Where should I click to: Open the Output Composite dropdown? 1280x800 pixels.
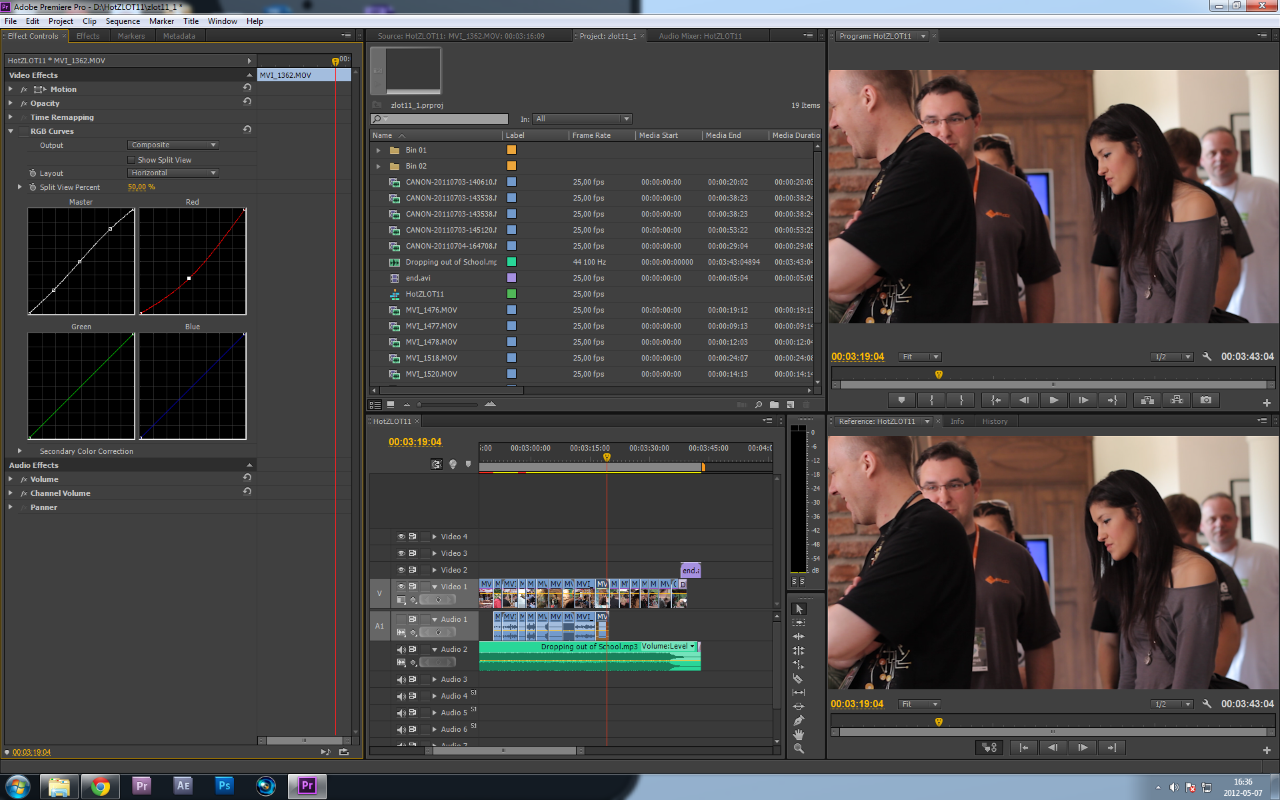(x=173, y=145)
